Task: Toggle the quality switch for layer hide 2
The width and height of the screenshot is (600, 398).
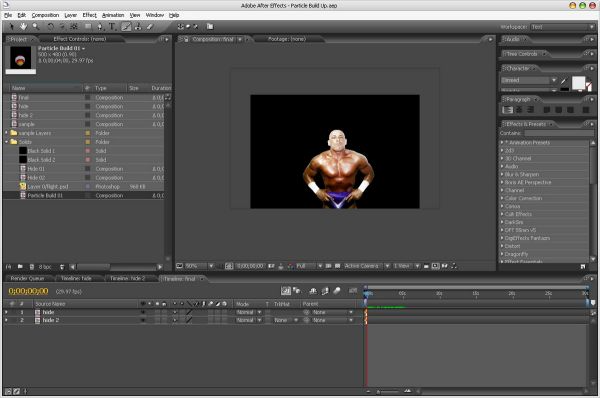Action: pos(189,320)
